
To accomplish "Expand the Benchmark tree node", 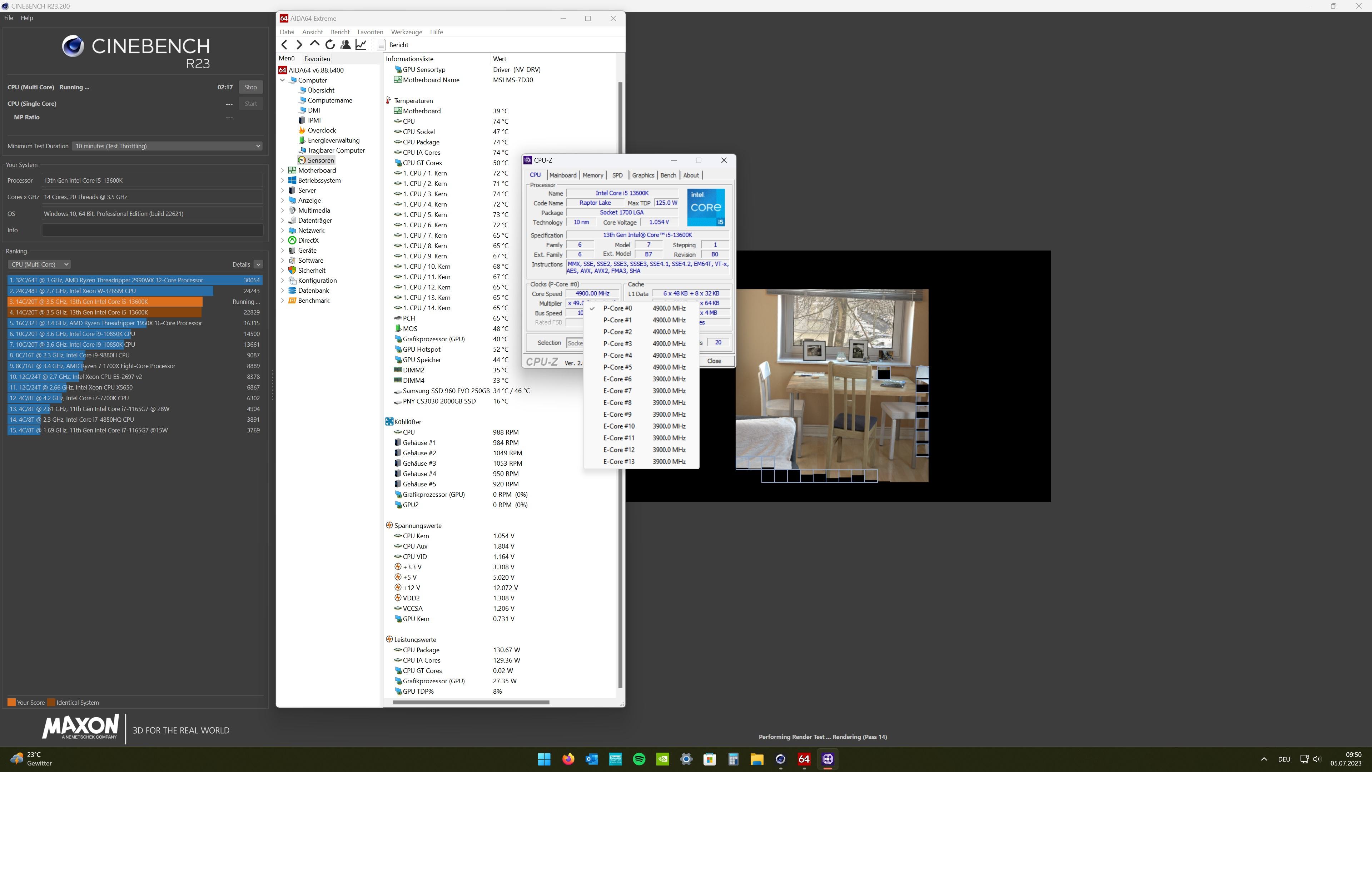I will 282,301.
